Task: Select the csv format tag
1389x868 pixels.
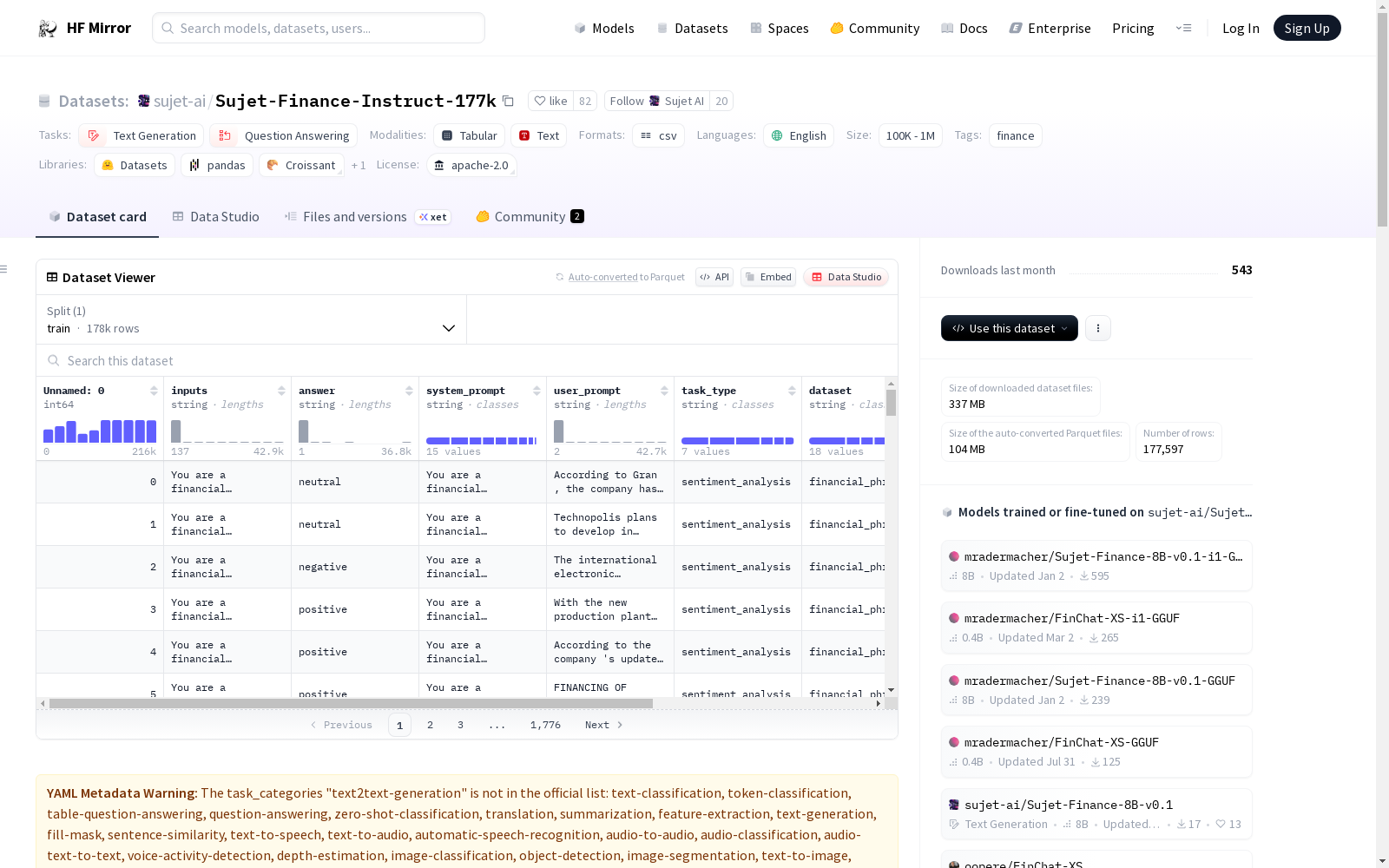Action: (658, 135)
